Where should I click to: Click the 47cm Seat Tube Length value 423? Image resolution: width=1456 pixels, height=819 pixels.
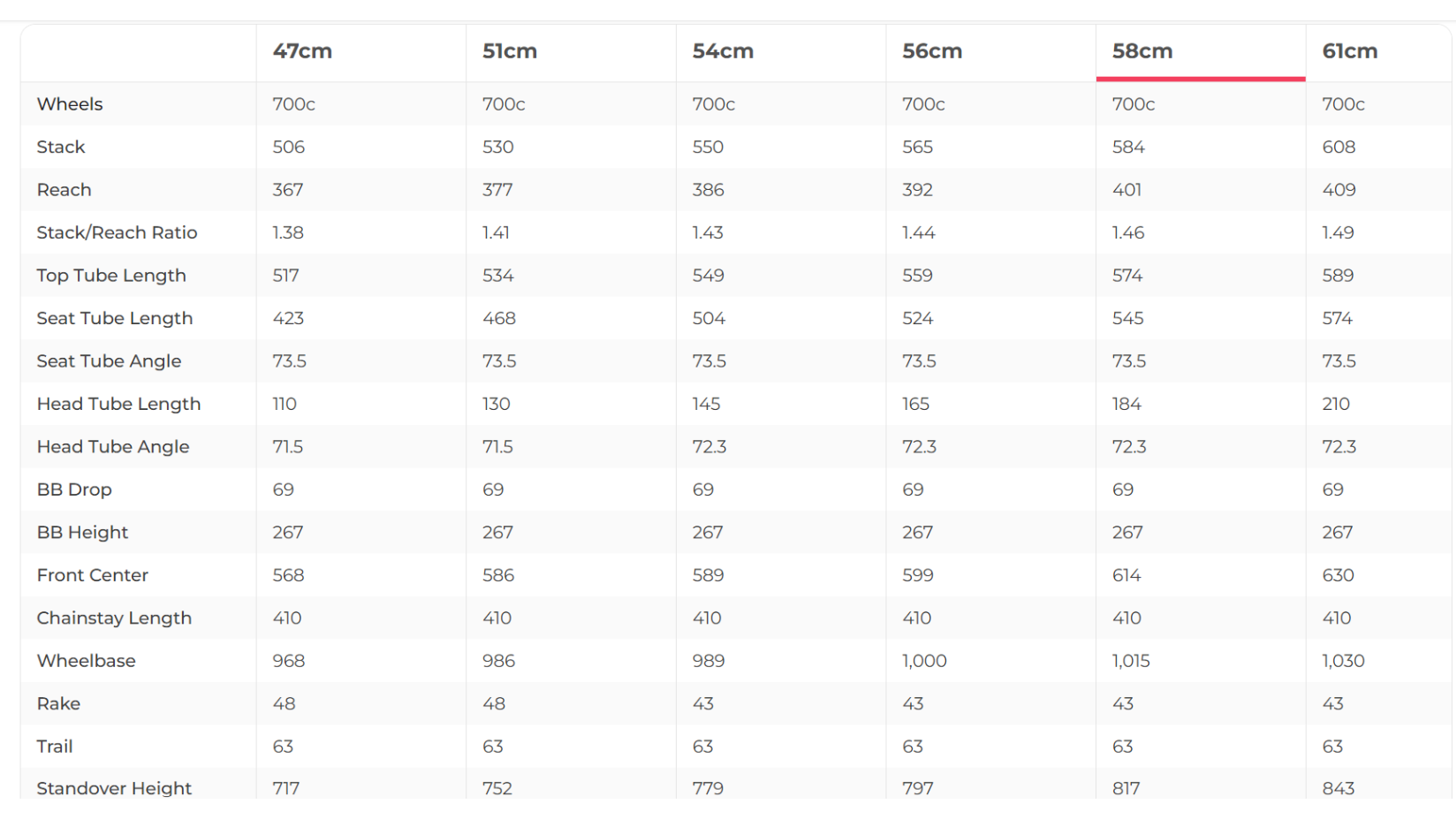[288, 318]
